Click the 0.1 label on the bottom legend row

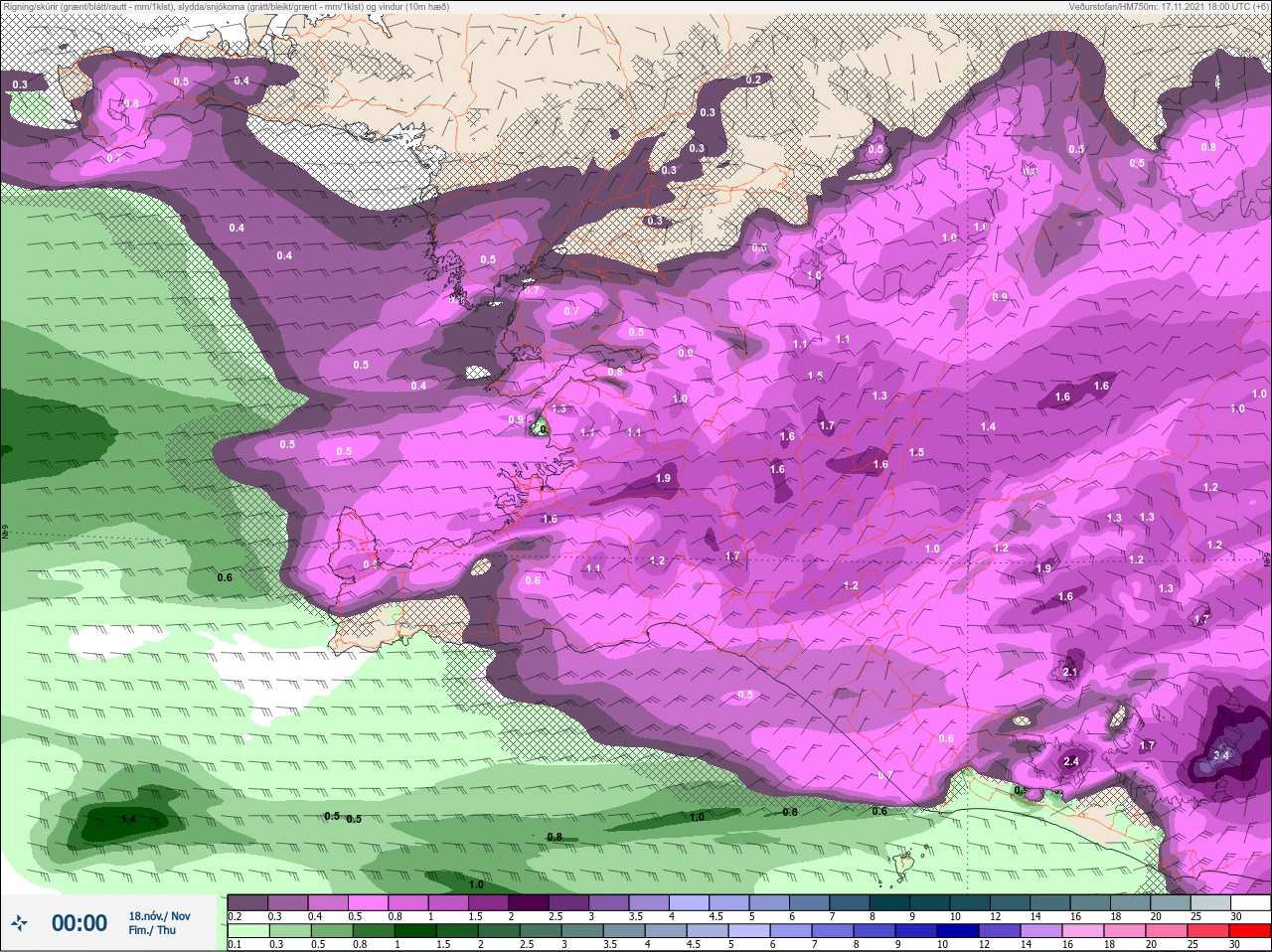pyautogui.click(x=235, y=945)
